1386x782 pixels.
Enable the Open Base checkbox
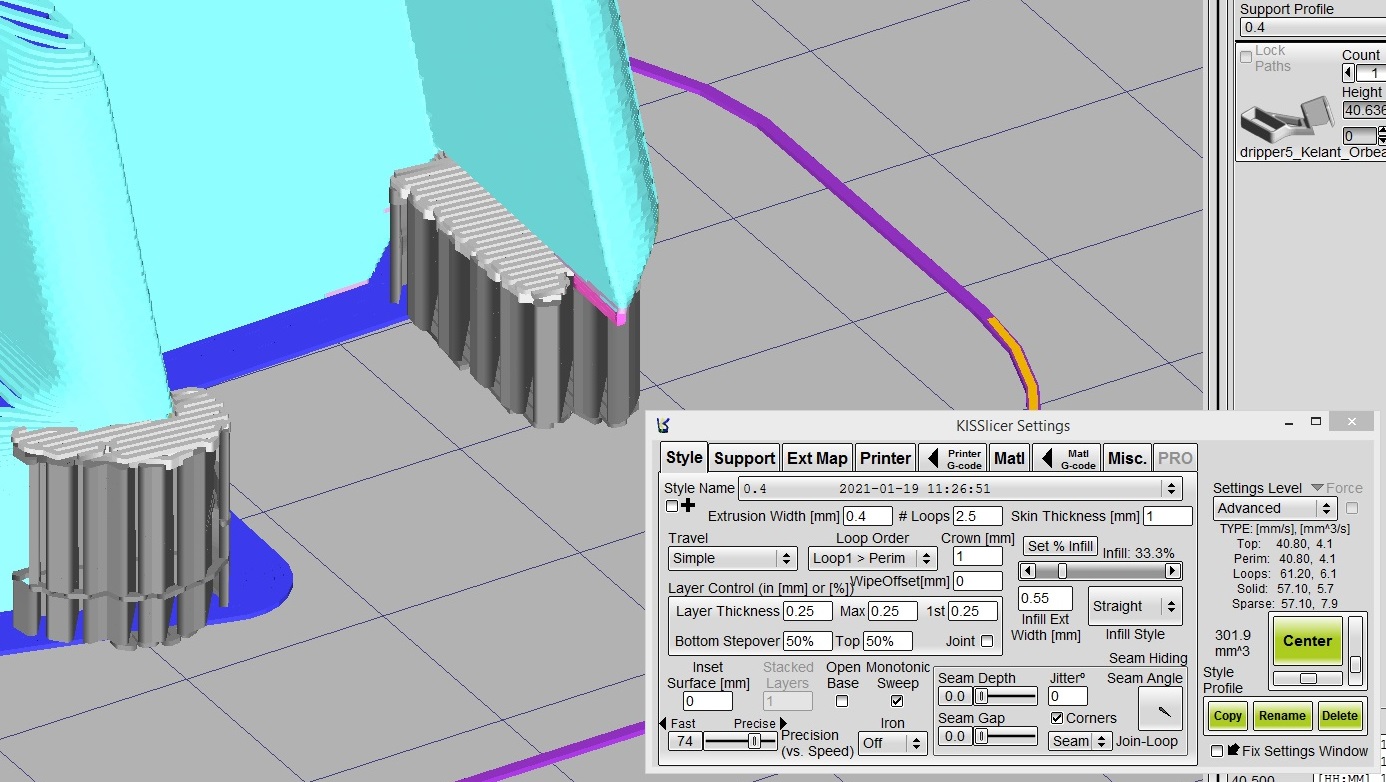842,701
